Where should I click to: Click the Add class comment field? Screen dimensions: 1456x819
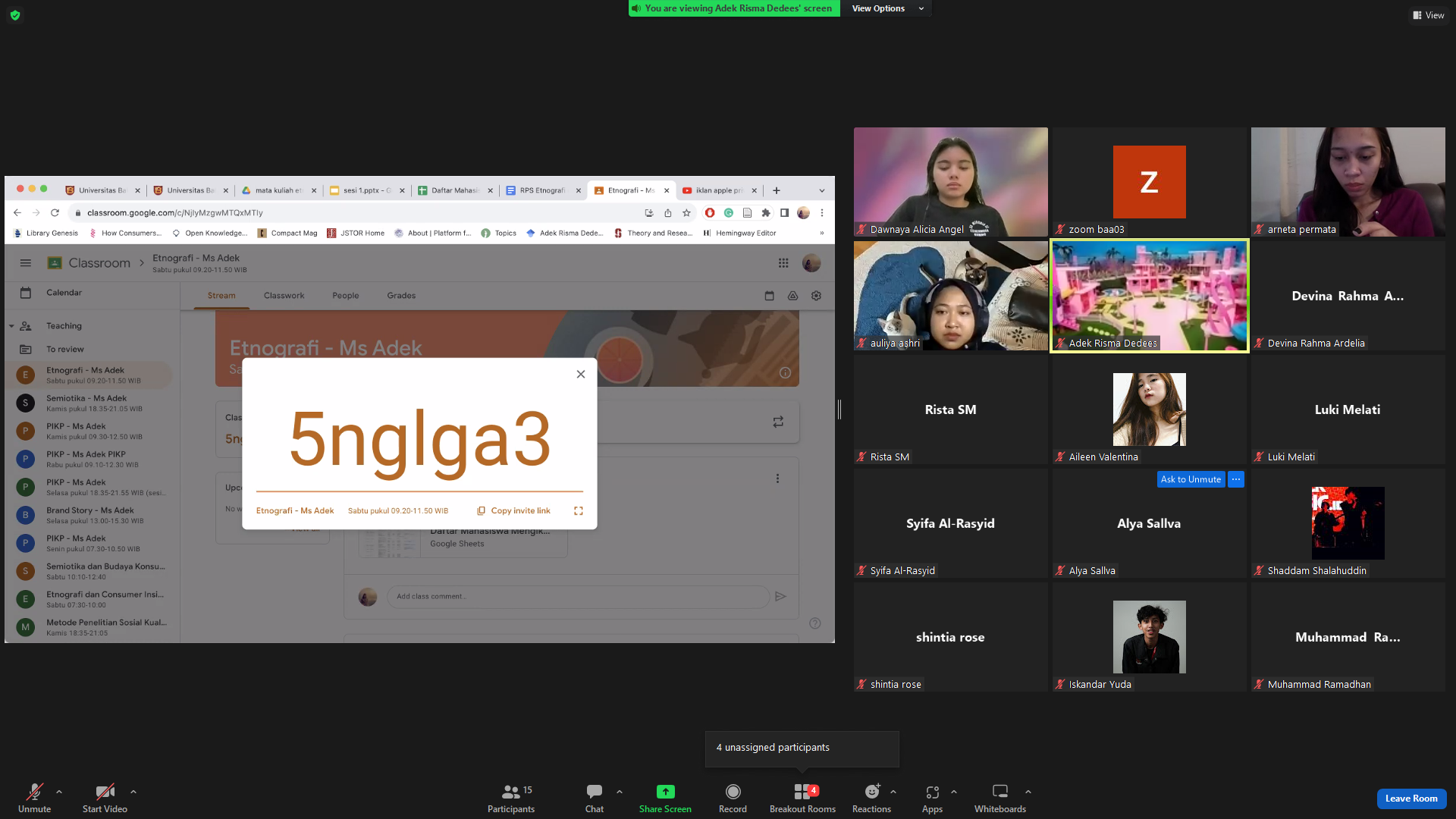point(578,597)
